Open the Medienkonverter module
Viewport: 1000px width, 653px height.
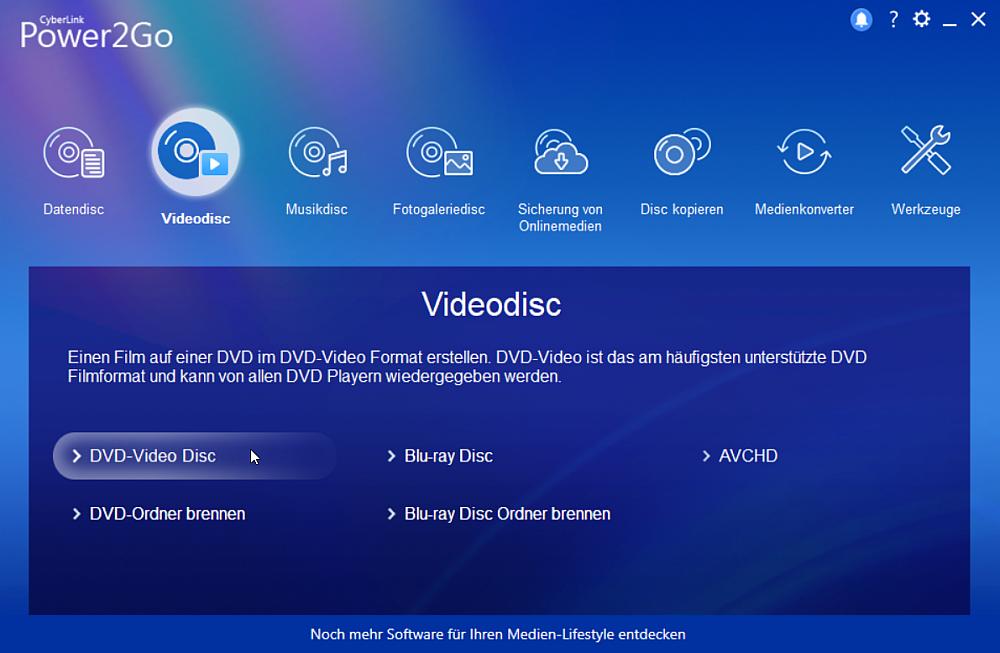click(x=803, y=152)
